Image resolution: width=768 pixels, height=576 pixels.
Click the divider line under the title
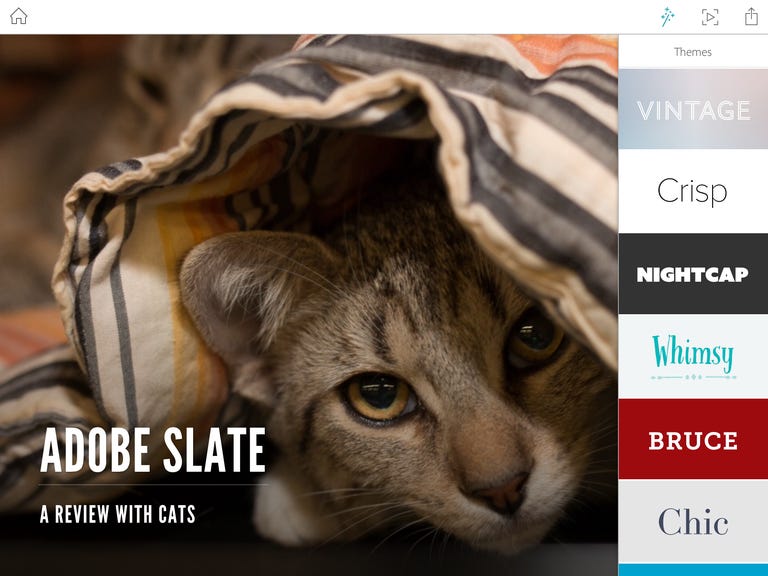pyautogui.click(x=153, y=485)
